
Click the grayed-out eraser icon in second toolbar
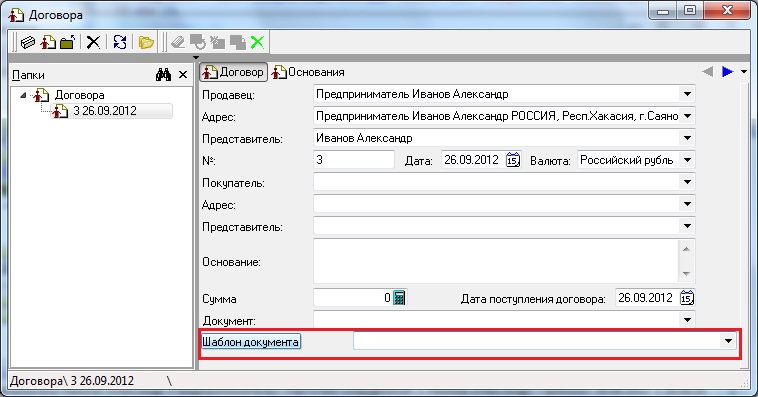coord(178,43)
